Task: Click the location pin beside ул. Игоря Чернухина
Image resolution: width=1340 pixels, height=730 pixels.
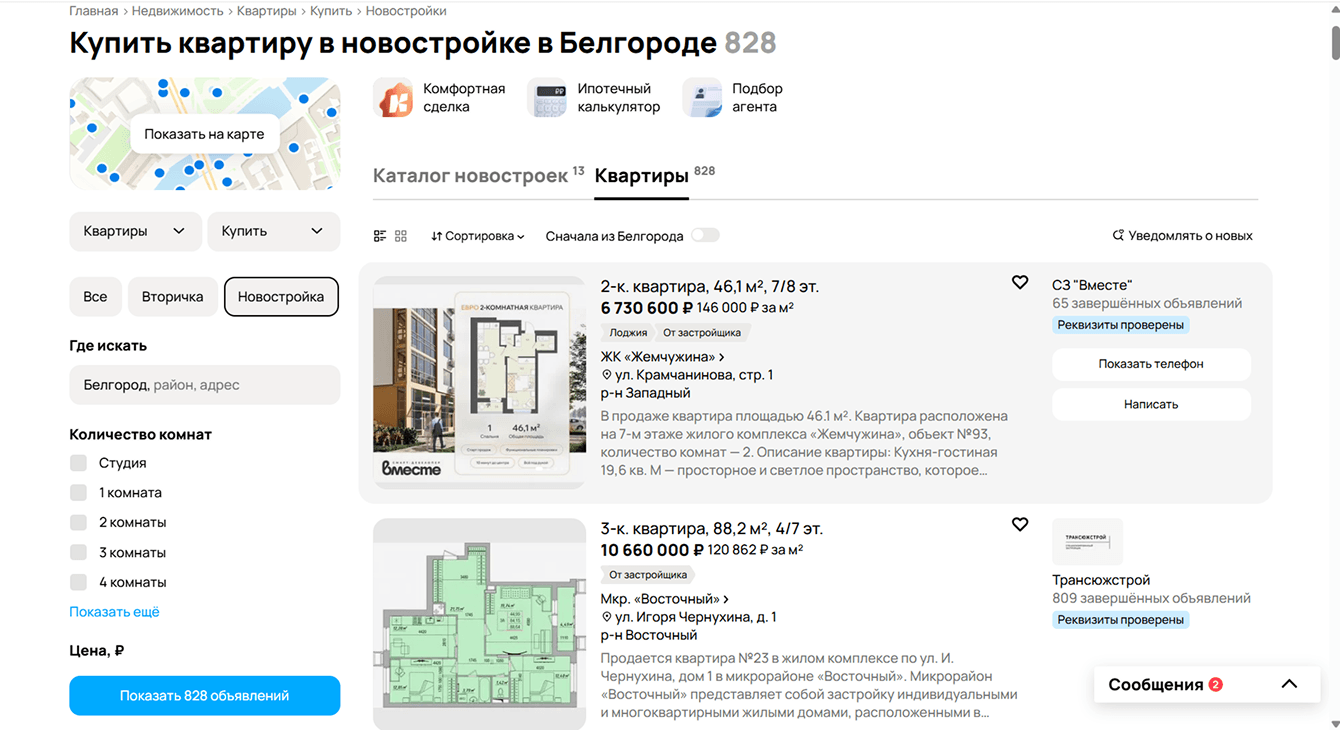Action: 606,617
